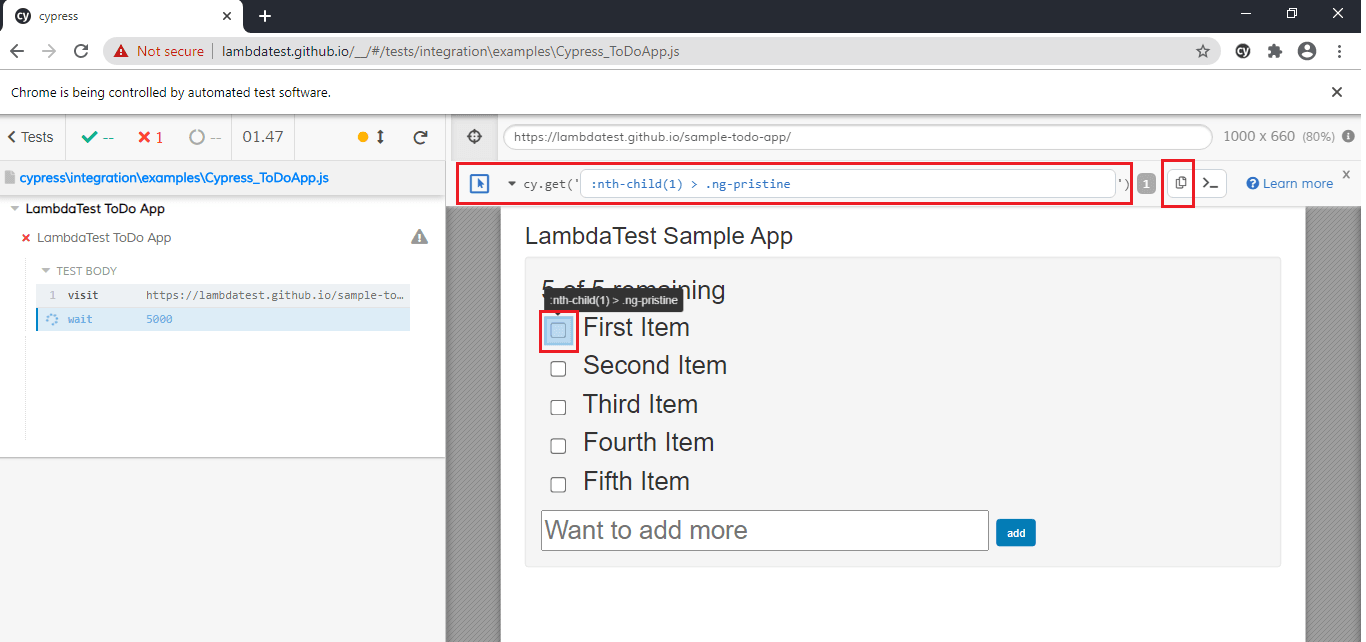Check the Second Item checkbox
This screenshot has width=1366, height=642.
tap(559, 368)
